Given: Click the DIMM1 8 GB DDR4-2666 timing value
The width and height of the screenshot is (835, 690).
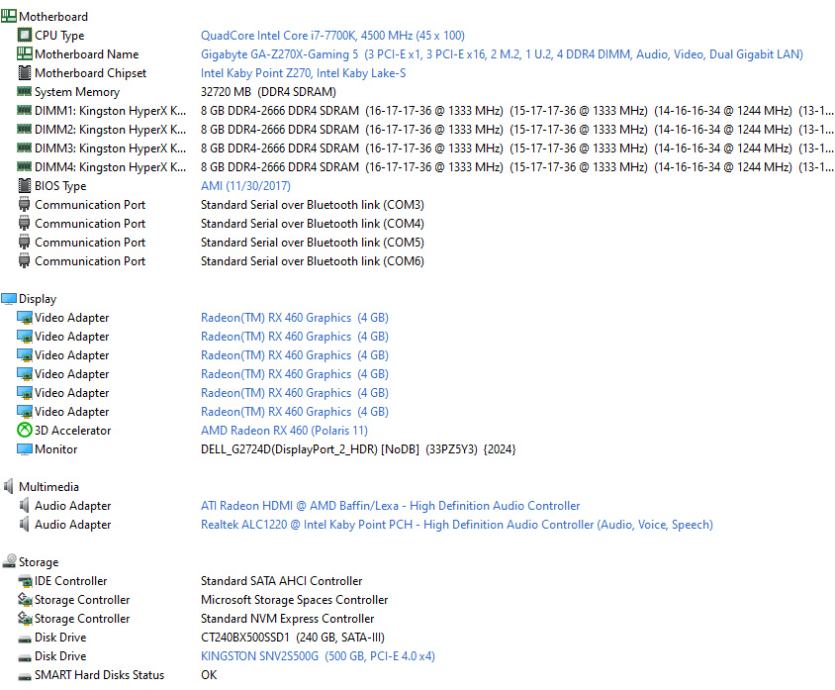Looking at the screenshot, I should pos(517,111).
